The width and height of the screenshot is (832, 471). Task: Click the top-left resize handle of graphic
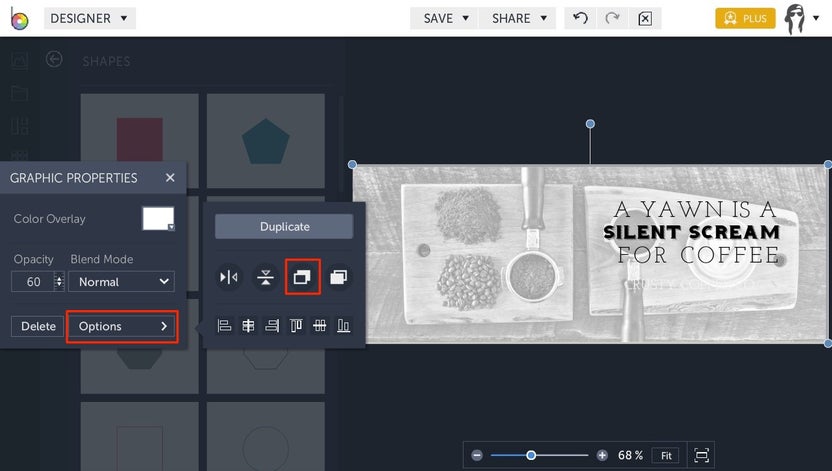(x=352, y=165)
